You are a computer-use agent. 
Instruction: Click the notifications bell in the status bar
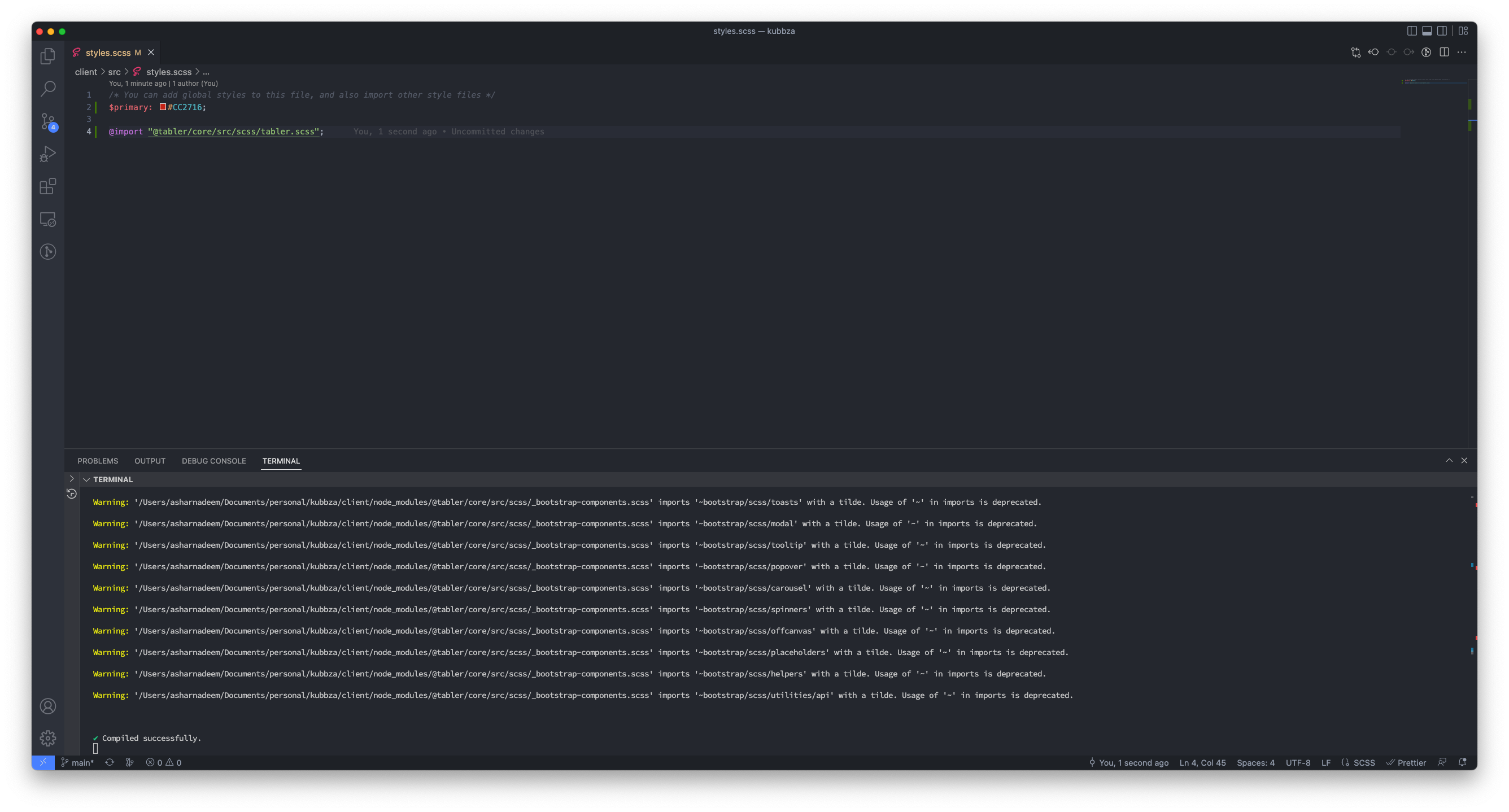(x=1463, y=762)
